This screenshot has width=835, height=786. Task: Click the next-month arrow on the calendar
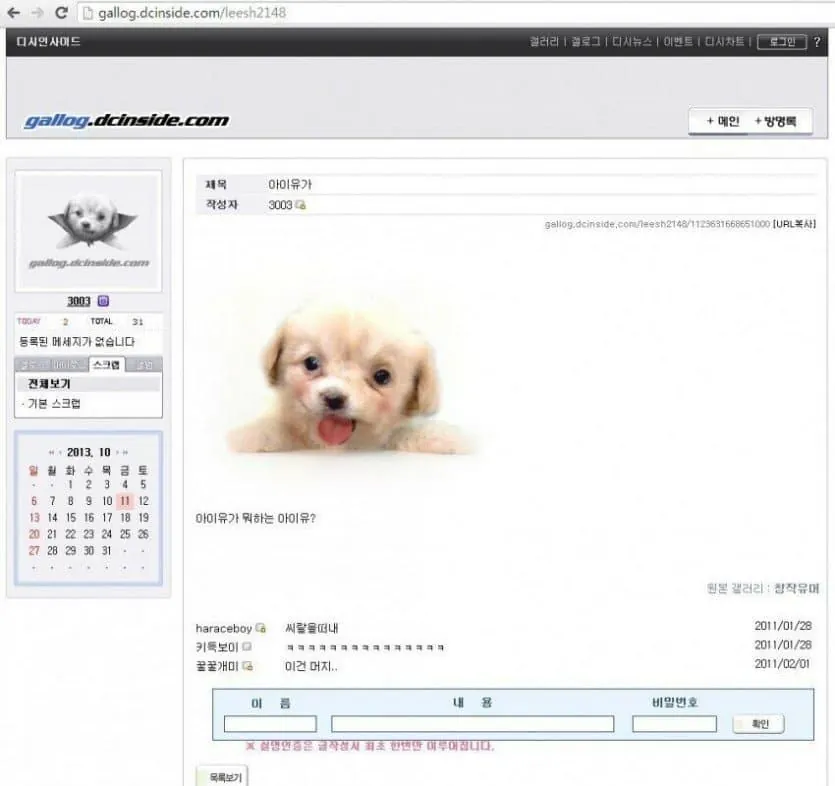[117, 451]
